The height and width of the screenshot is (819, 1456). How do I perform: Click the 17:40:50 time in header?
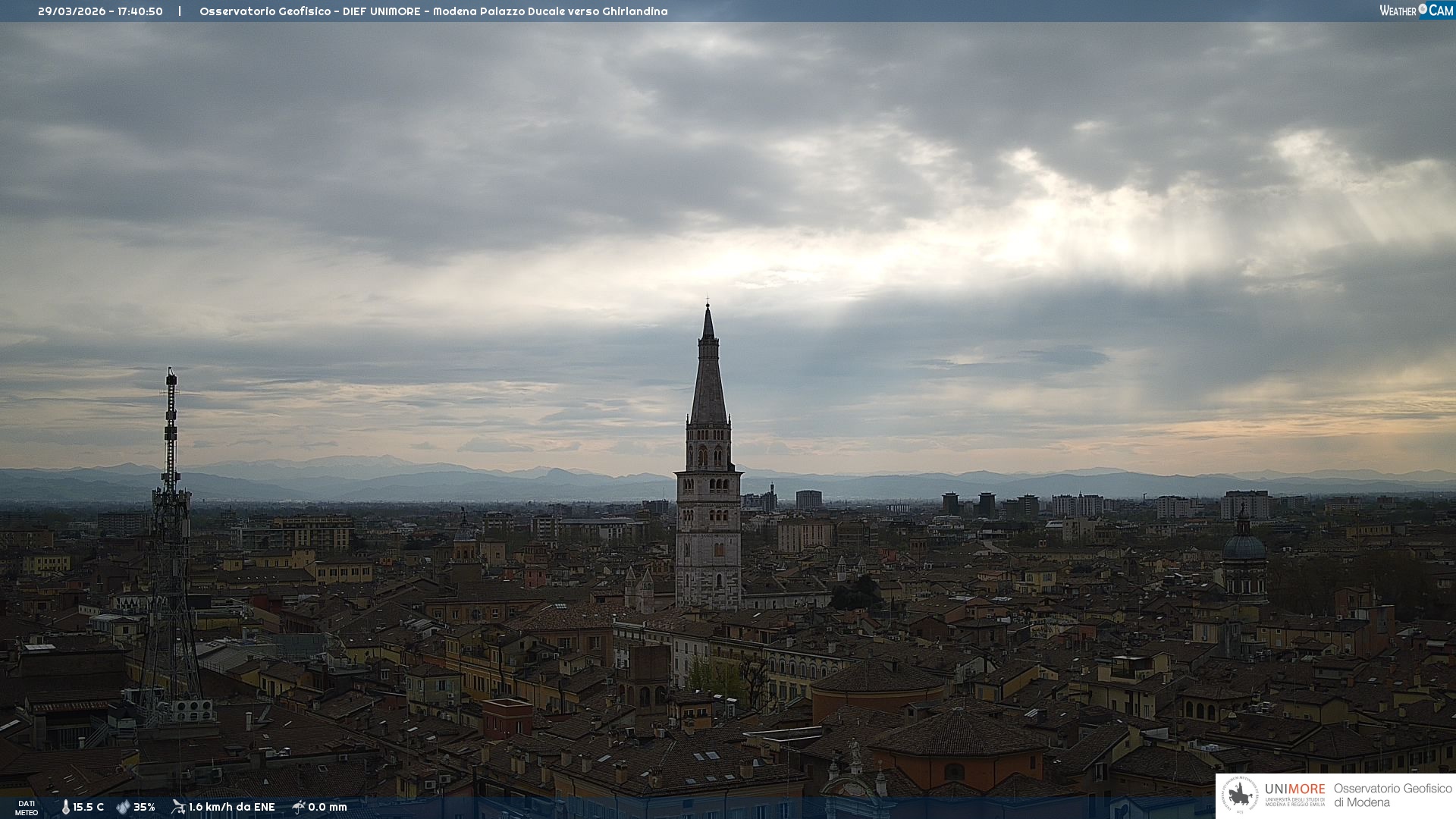140,11
